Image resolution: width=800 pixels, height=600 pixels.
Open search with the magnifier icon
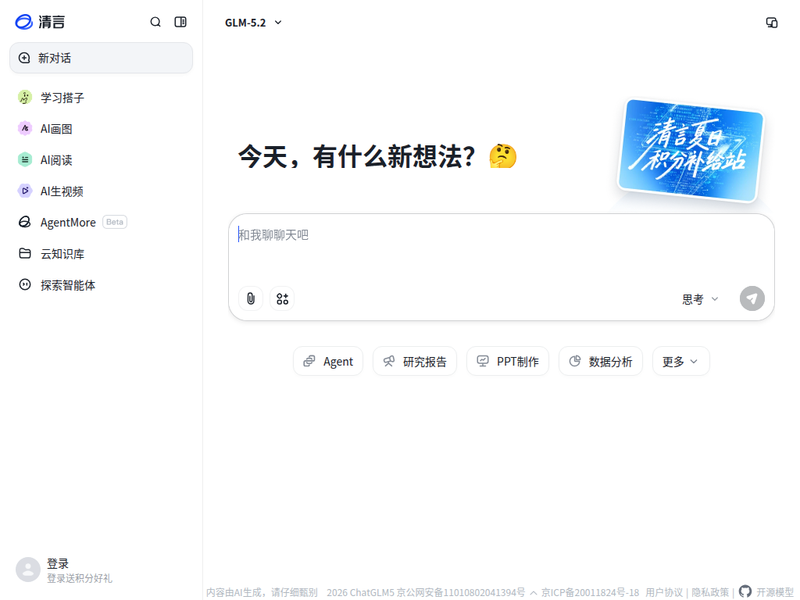click(155, 22)
